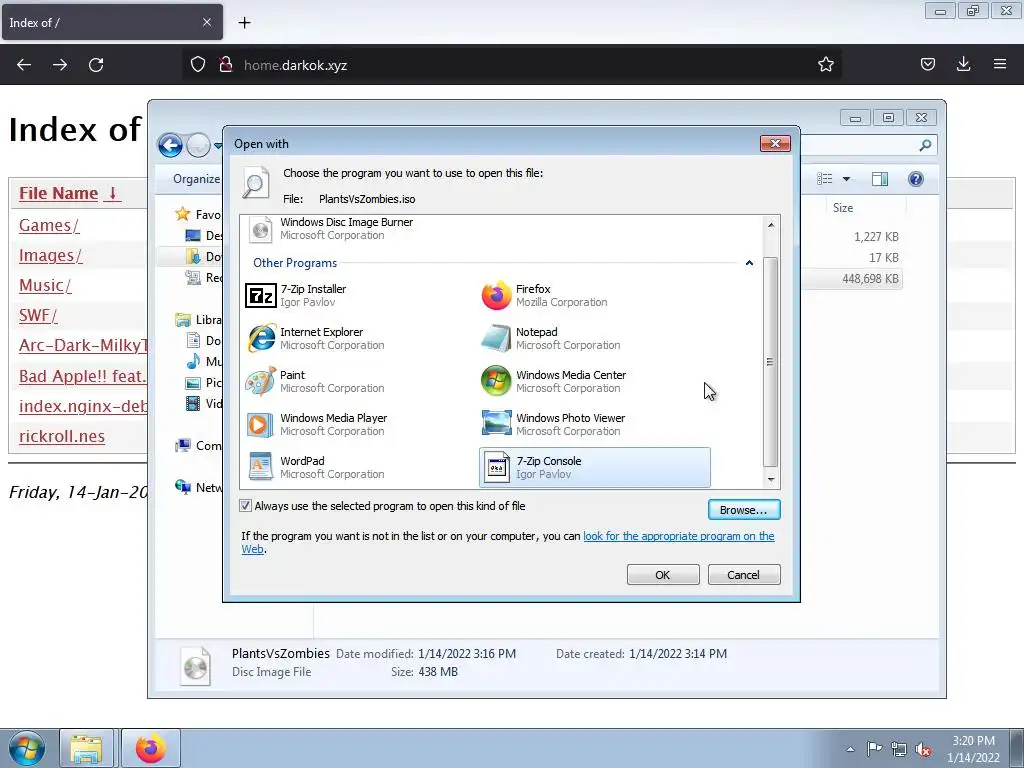The width and height of the screenshot is (1024, 768).
Task: Open a new Firefox tab
Action: 244,23
